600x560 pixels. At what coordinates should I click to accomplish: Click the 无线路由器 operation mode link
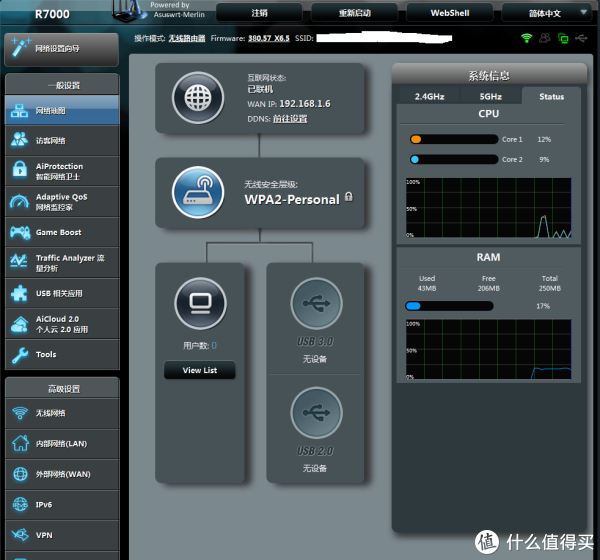coord(187,38)
